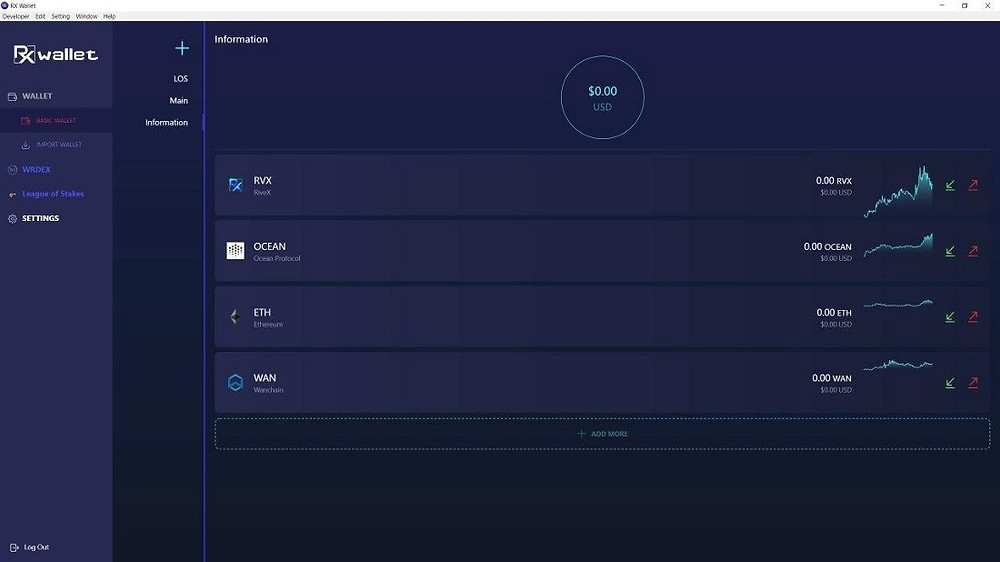Go to IMPORT WALLET label
This screenshot has height=562, width=1000.
[x=59, y=145]
